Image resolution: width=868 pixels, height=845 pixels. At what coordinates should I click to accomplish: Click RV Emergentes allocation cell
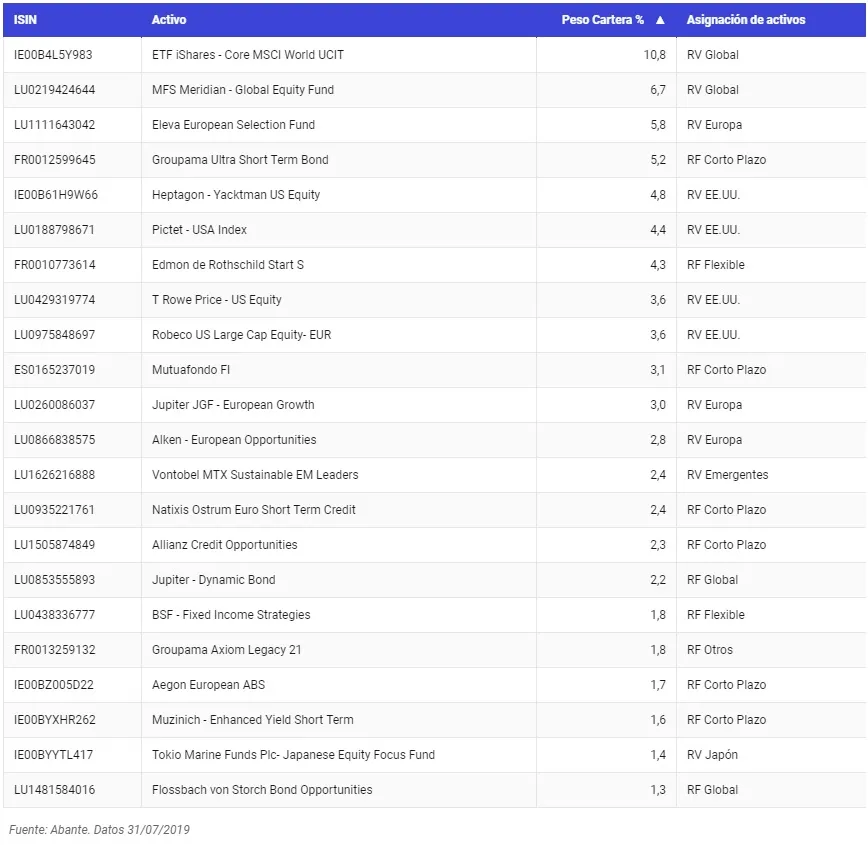coord(727,475)
